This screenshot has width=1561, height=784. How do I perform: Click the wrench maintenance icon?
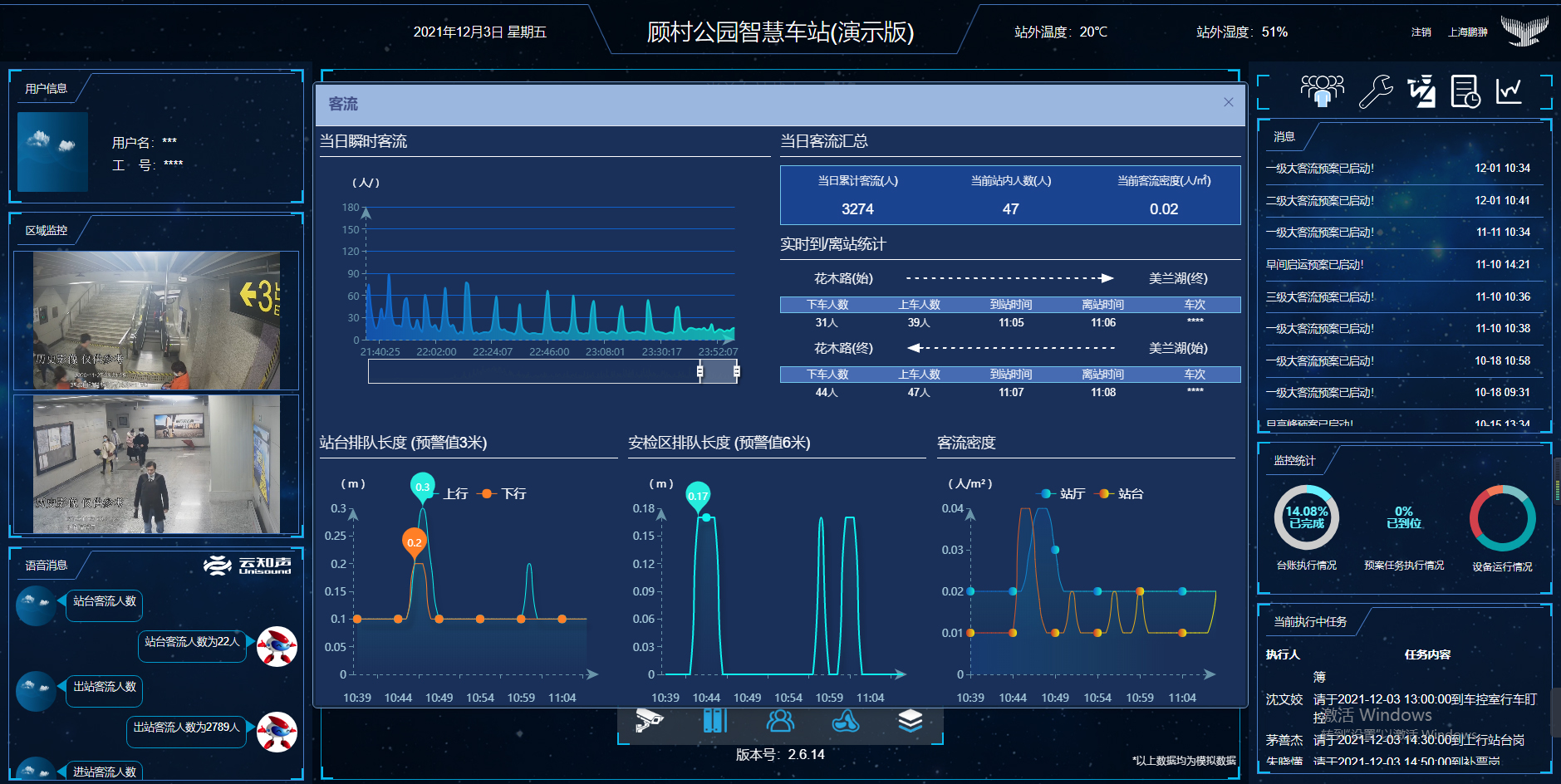pos(1375,91)
